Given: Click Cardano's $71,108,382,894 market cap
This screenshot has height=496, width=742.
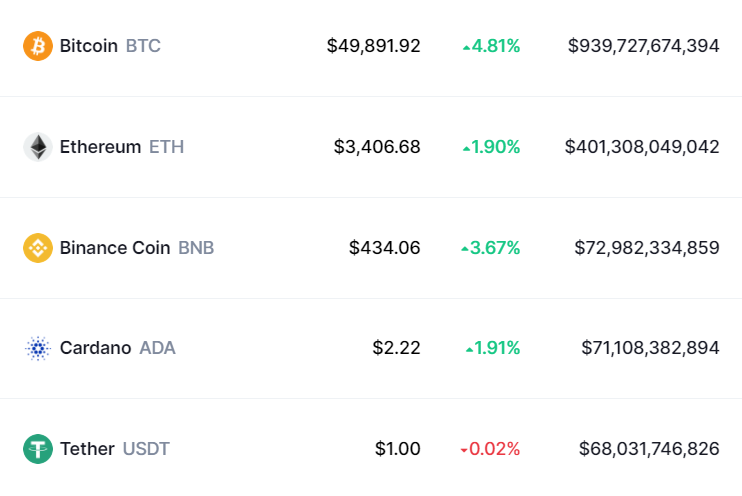Looking at the screenshot, I should tap(650, 348).
